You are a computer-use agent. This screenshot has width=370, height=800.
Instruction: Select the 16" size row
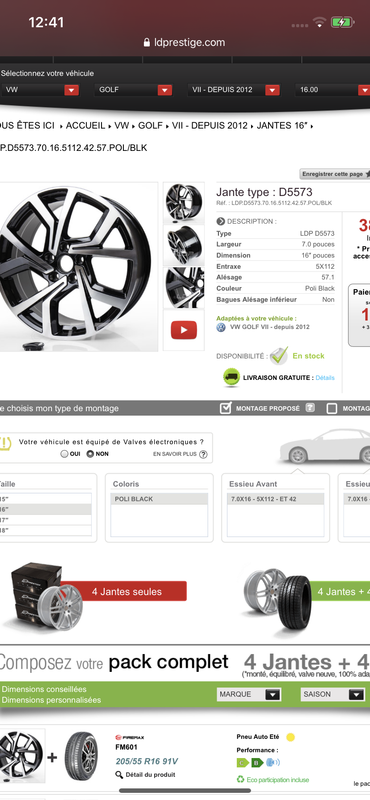pyautogui.click(x=45, y=510)
